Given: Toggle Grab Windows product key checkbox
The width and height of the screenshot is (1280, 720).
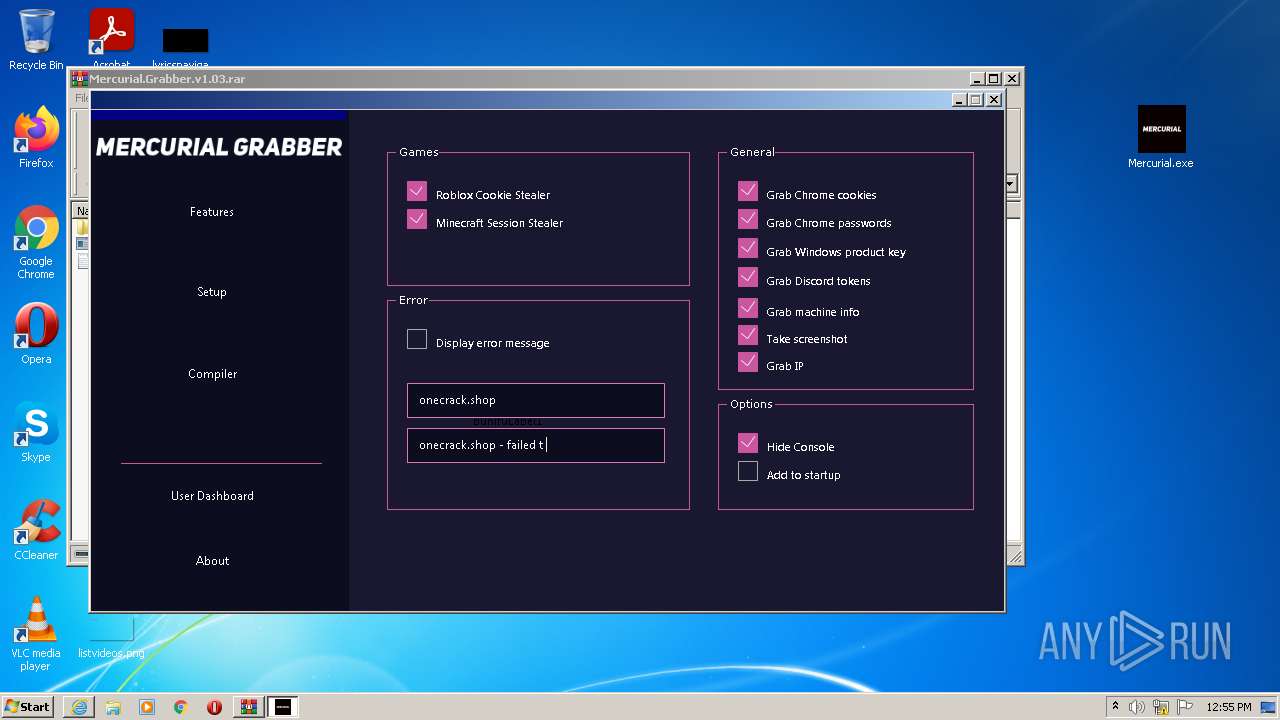Looking at the screenshot, I should (748, 248).
